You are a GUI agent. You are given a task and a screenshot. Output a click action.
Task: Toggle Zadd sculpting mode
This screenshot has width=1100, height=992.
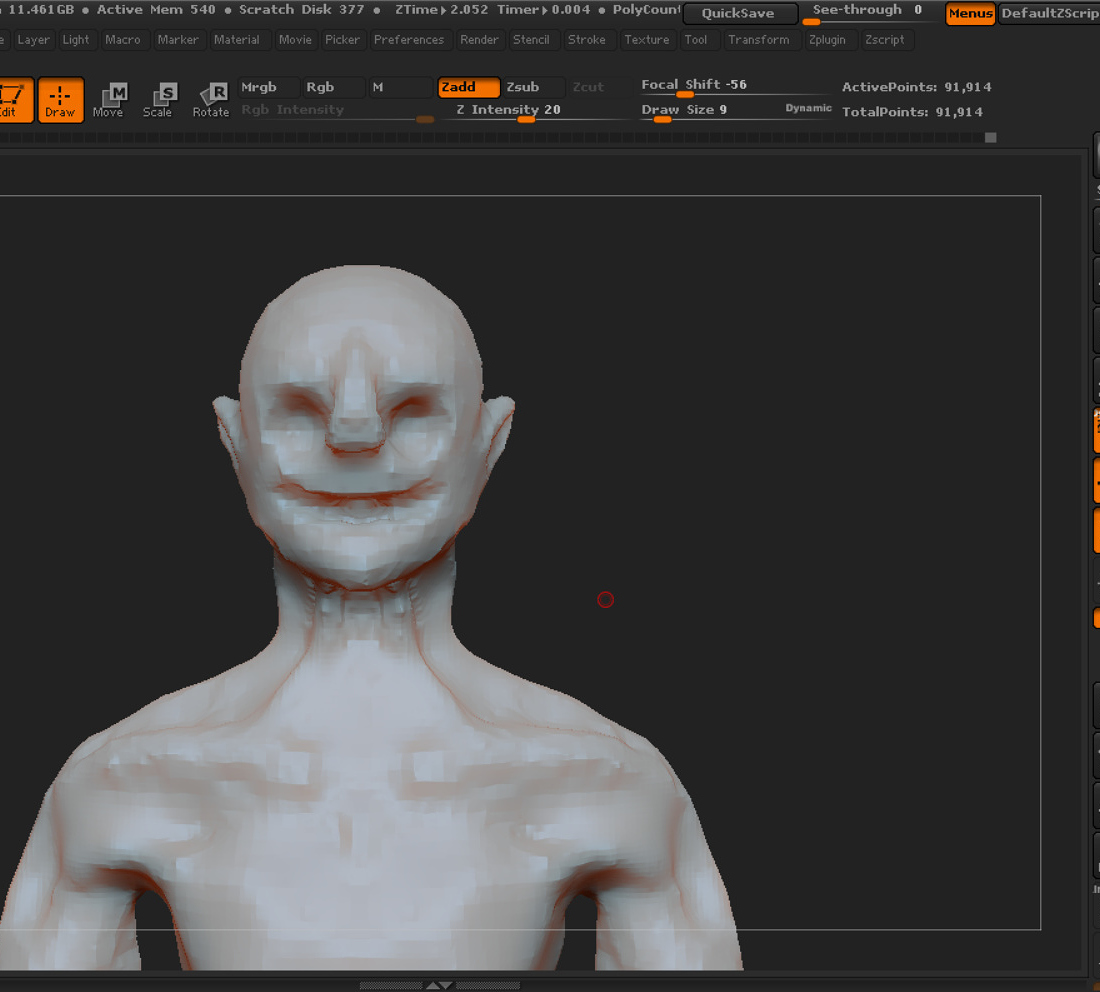(469, 87)
